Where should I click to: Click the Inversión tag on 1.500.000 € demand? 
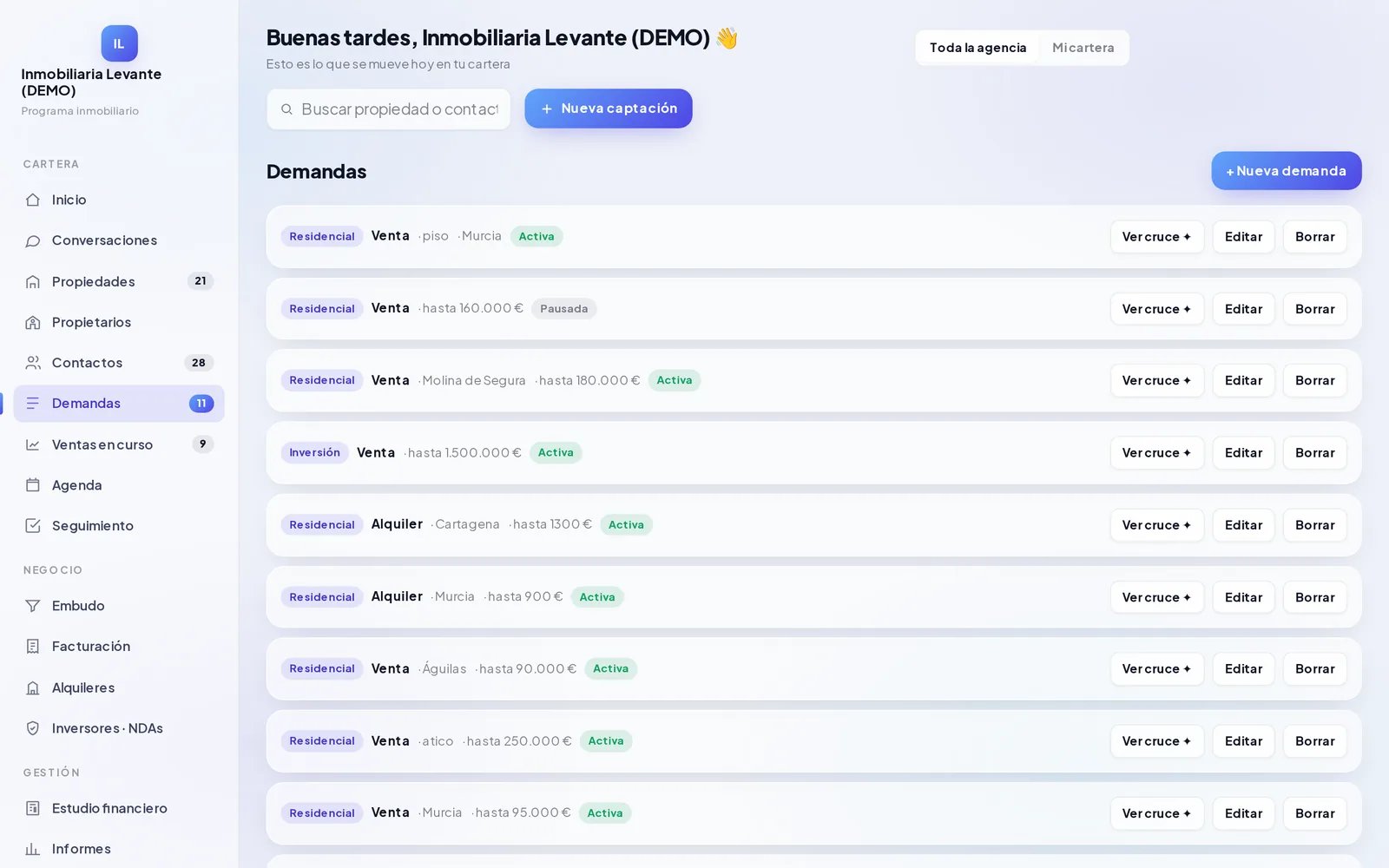click(314, 453)
